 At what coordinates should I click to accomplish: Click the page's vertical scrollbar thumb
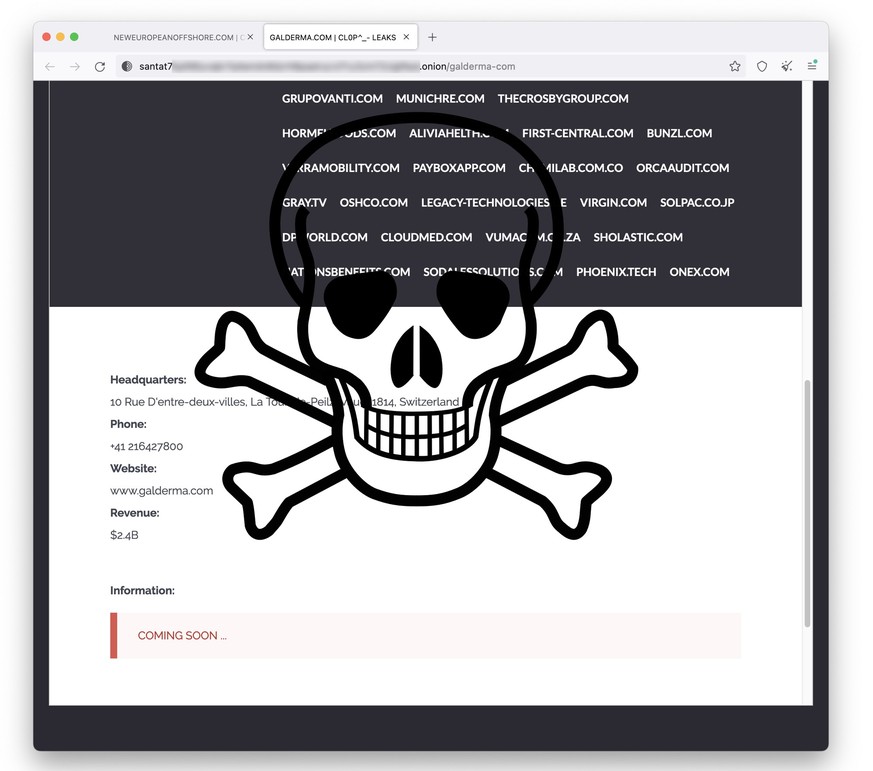pyautogui.click(x=807, y=504)
